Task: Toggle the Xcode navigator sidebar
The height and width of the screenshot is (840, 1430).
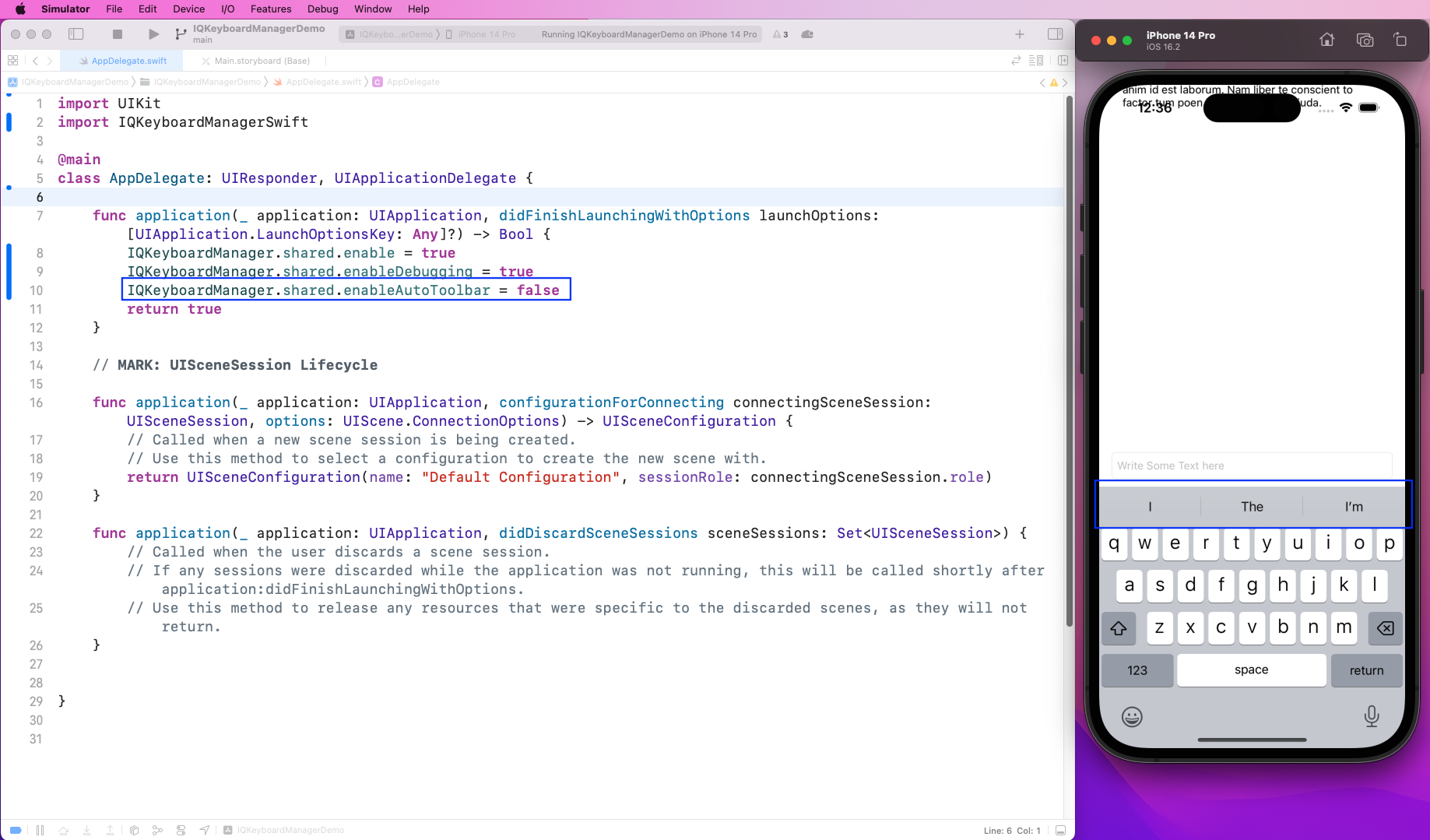Action: [x=76, y=34]
